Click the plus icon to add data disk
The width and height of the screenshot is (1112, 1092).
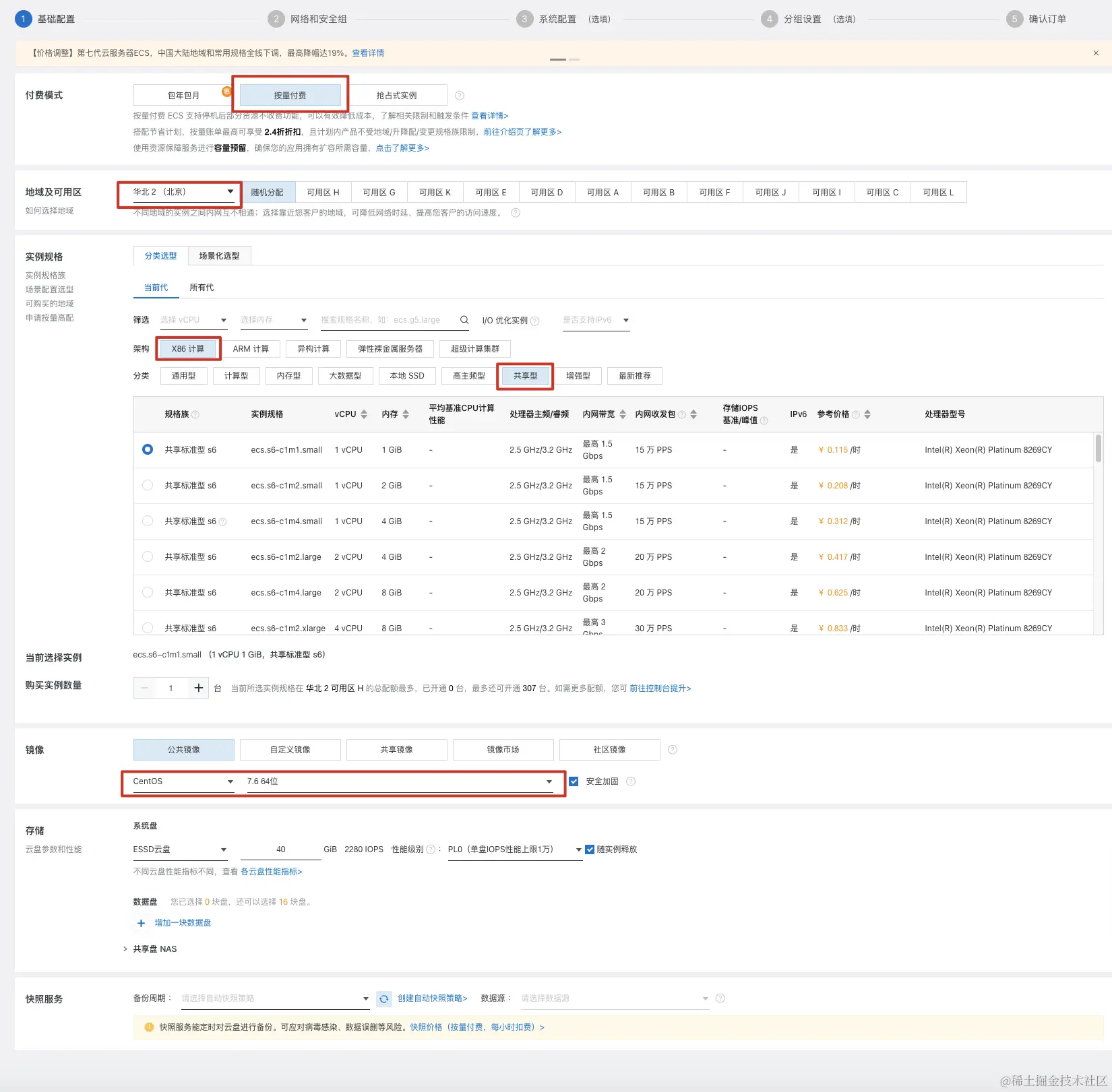pyautogui.click(x=141, y=923)
